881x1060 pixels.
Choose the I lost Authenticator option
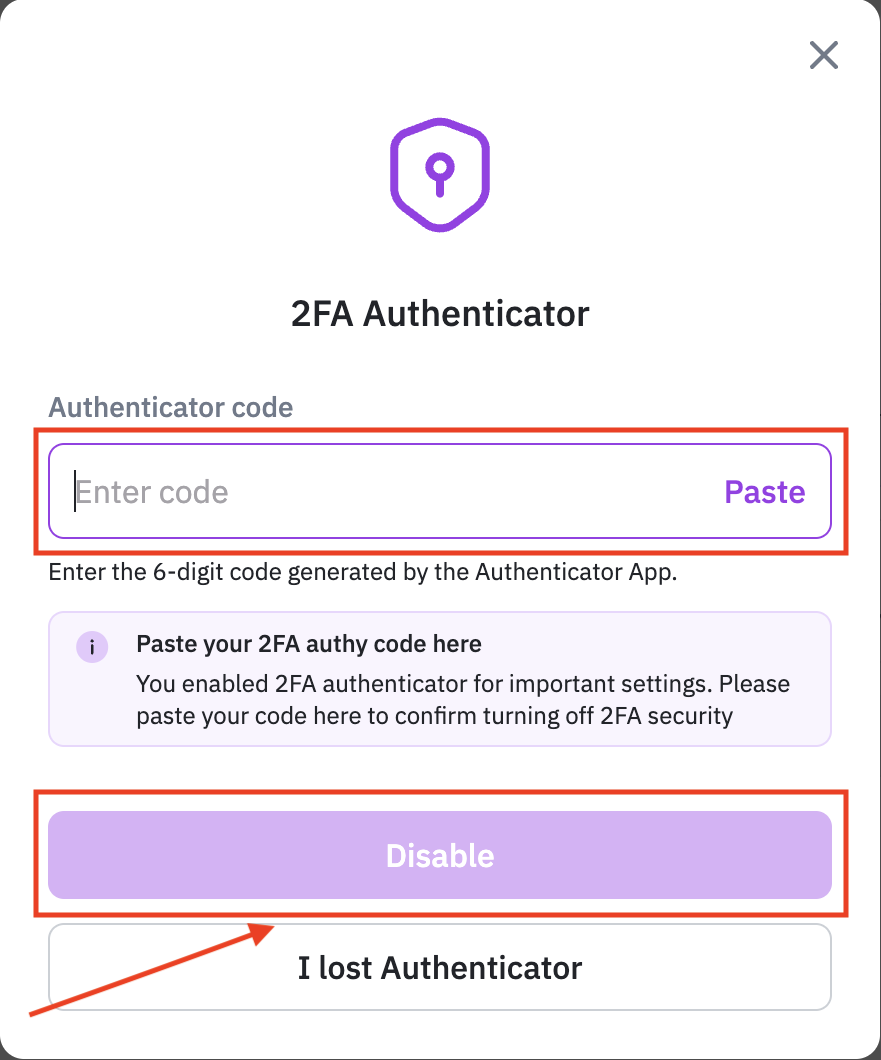440,967
